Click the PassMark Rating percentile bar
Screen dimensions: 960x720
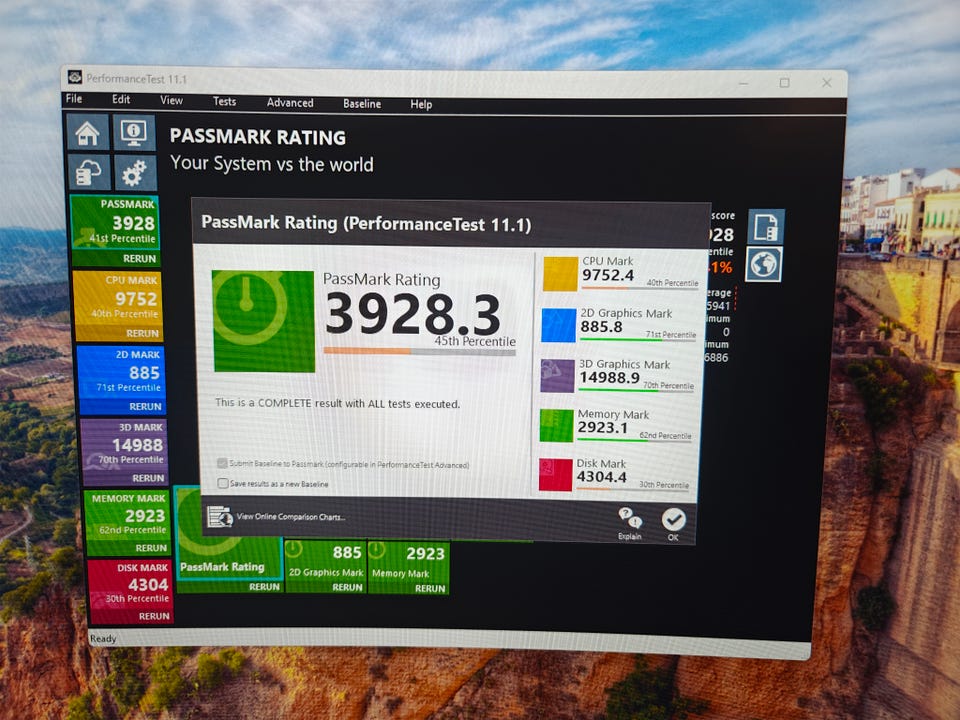tap(419, 351)
